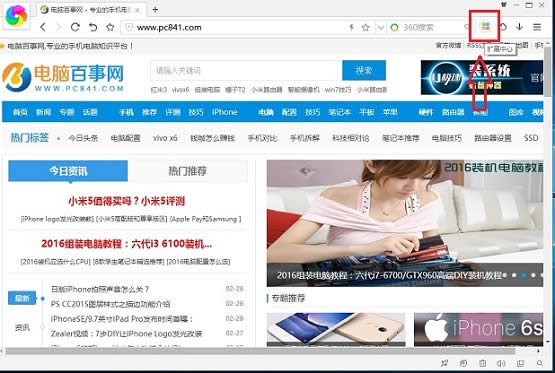555x373 pixels.
Task: Open the 360 search engine selector
Action: 394,27
